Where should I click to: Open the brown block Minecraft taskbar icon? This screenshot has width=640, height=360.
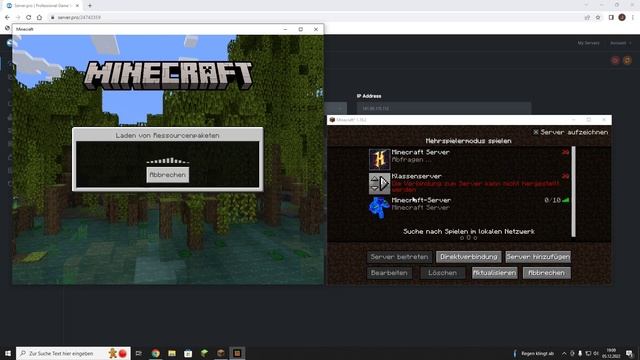coord(221,353)
